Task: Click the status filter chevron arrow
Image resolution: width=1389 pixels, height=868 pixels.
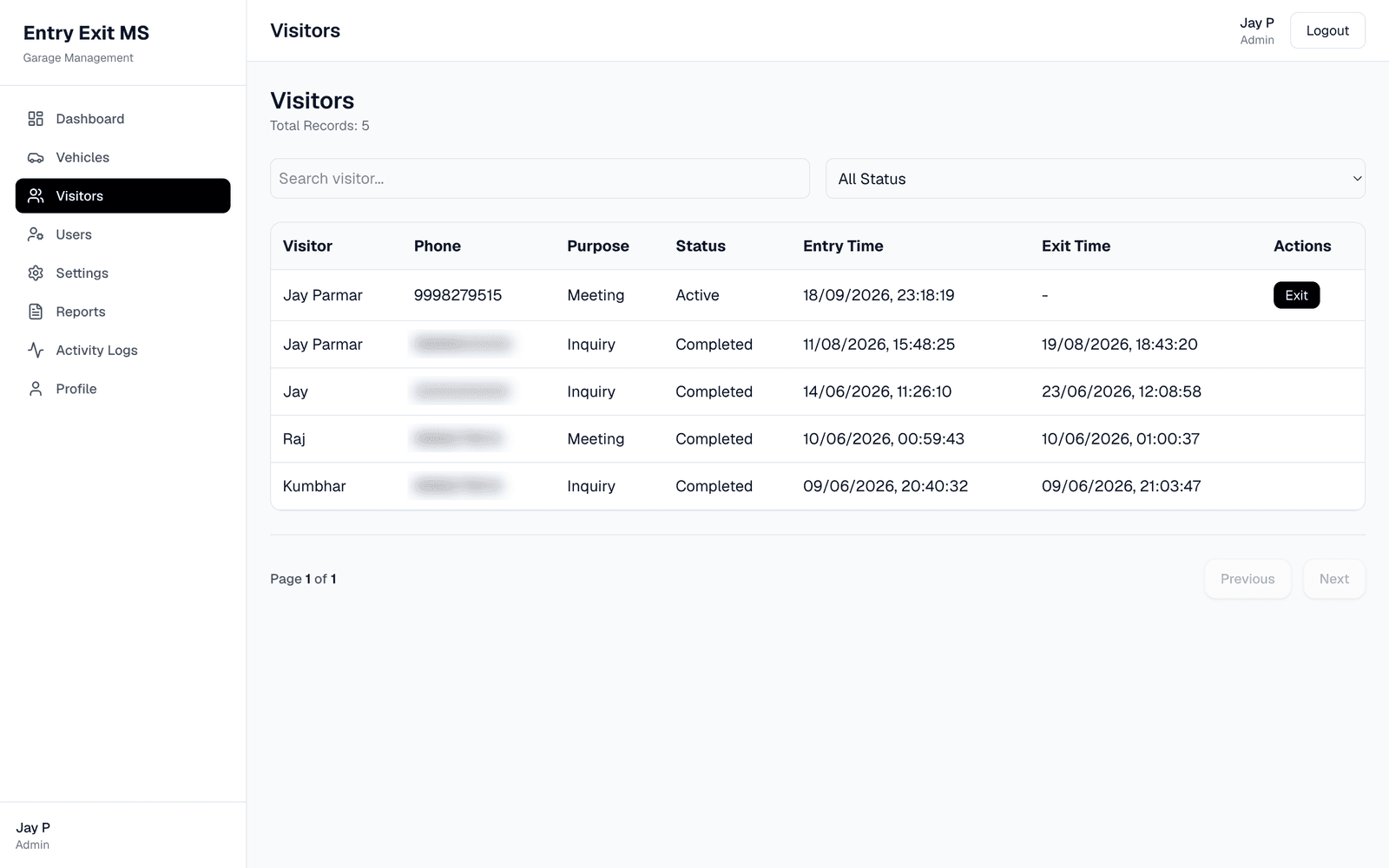Action: click(x=1357, y=179)
